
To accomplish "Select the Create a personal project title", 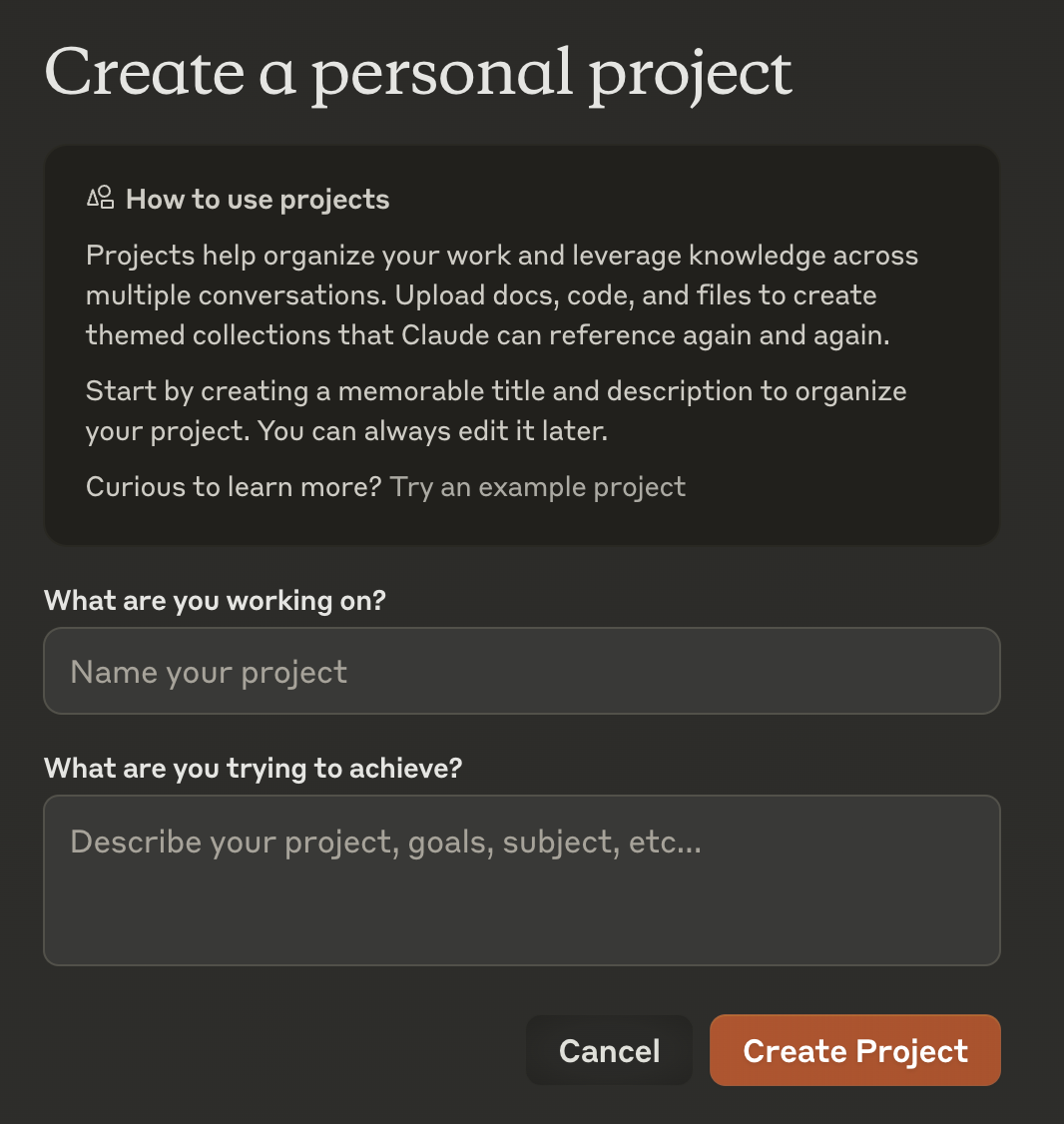I will click(419, 74).
